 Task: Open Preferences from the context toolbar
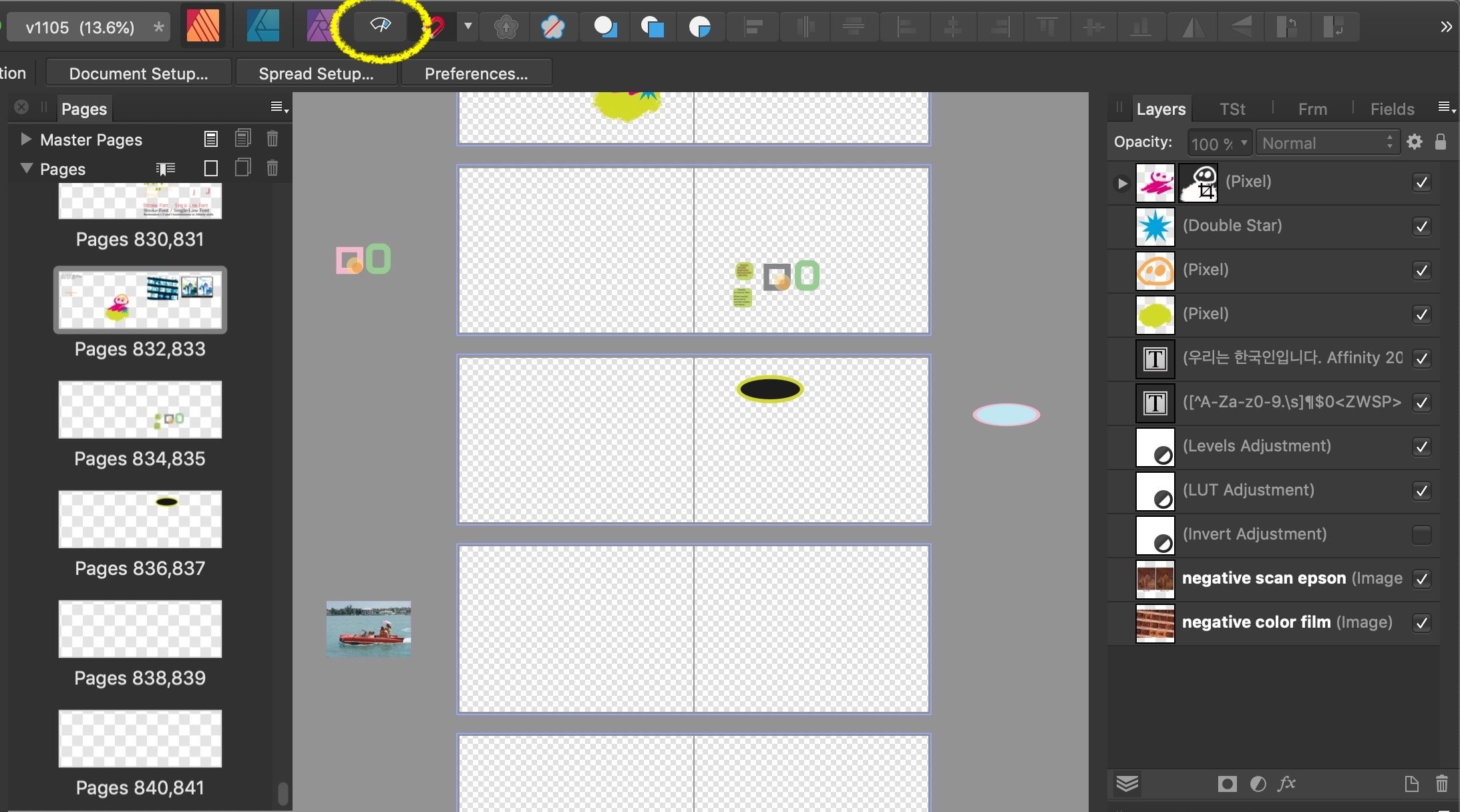[x=476, y=73]
